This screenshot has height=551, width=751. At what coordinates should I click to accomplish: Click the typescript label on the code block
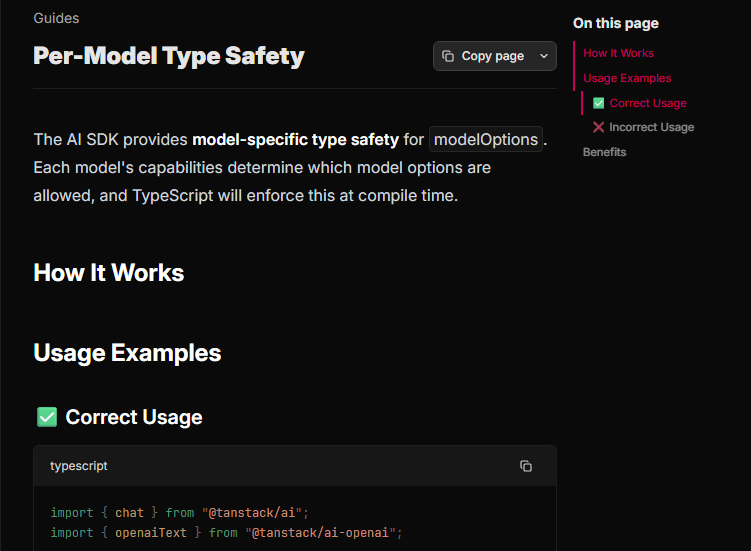[x=79, y=466]
